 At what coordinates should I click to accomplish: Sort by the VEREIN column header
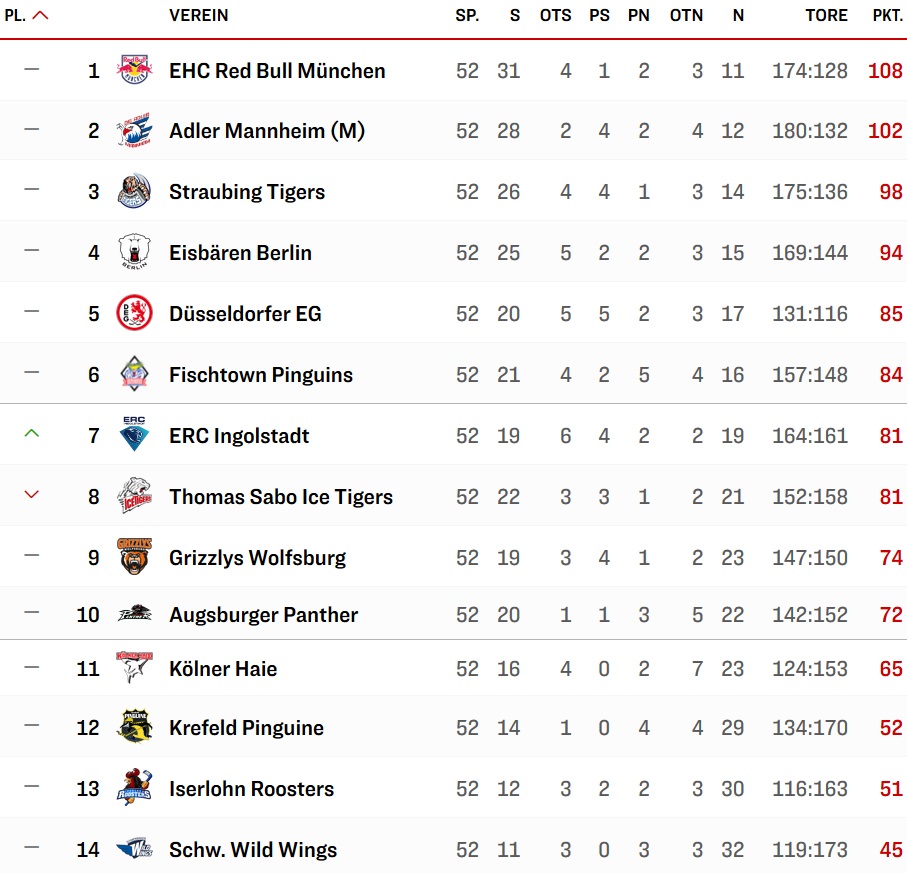(198, 16)
